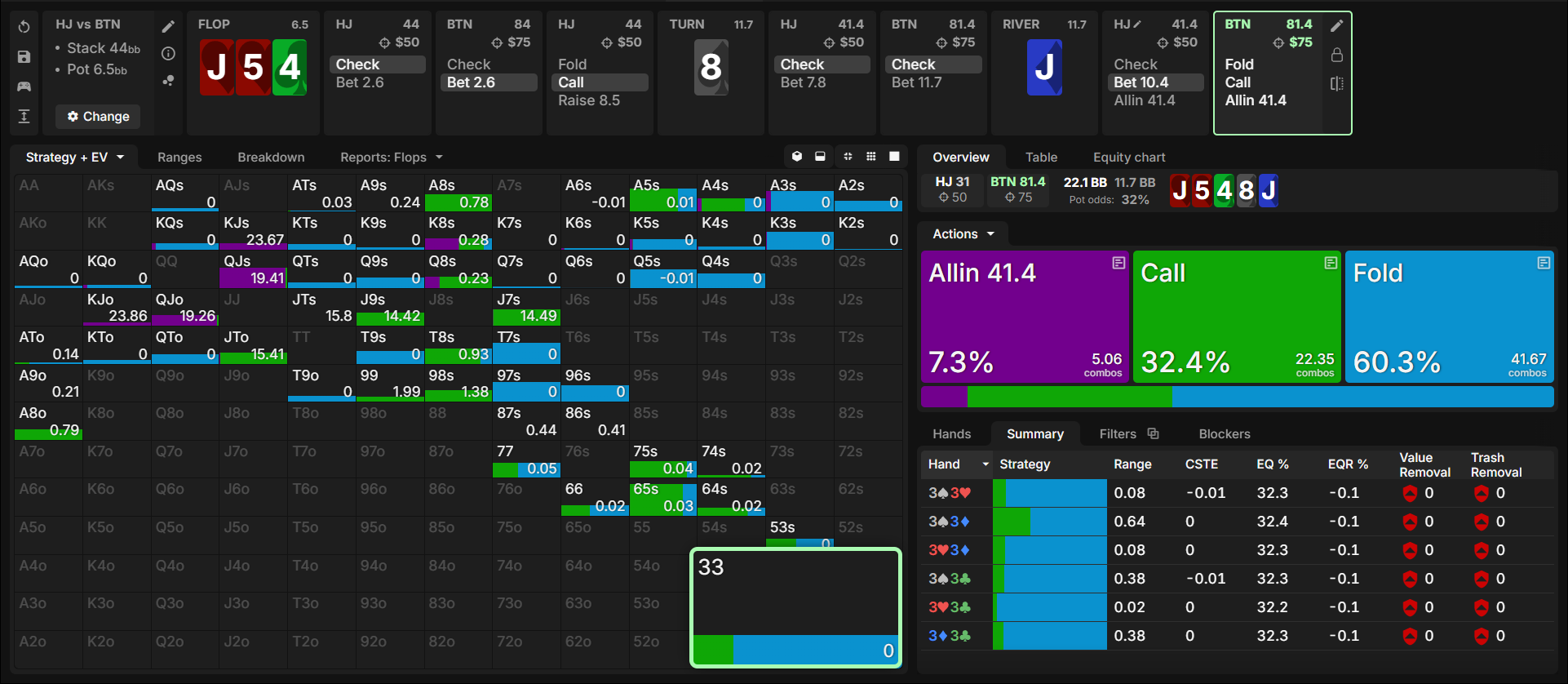
Task: Open practice mode via the gamepad icon
Action: (x=24, y=86)
